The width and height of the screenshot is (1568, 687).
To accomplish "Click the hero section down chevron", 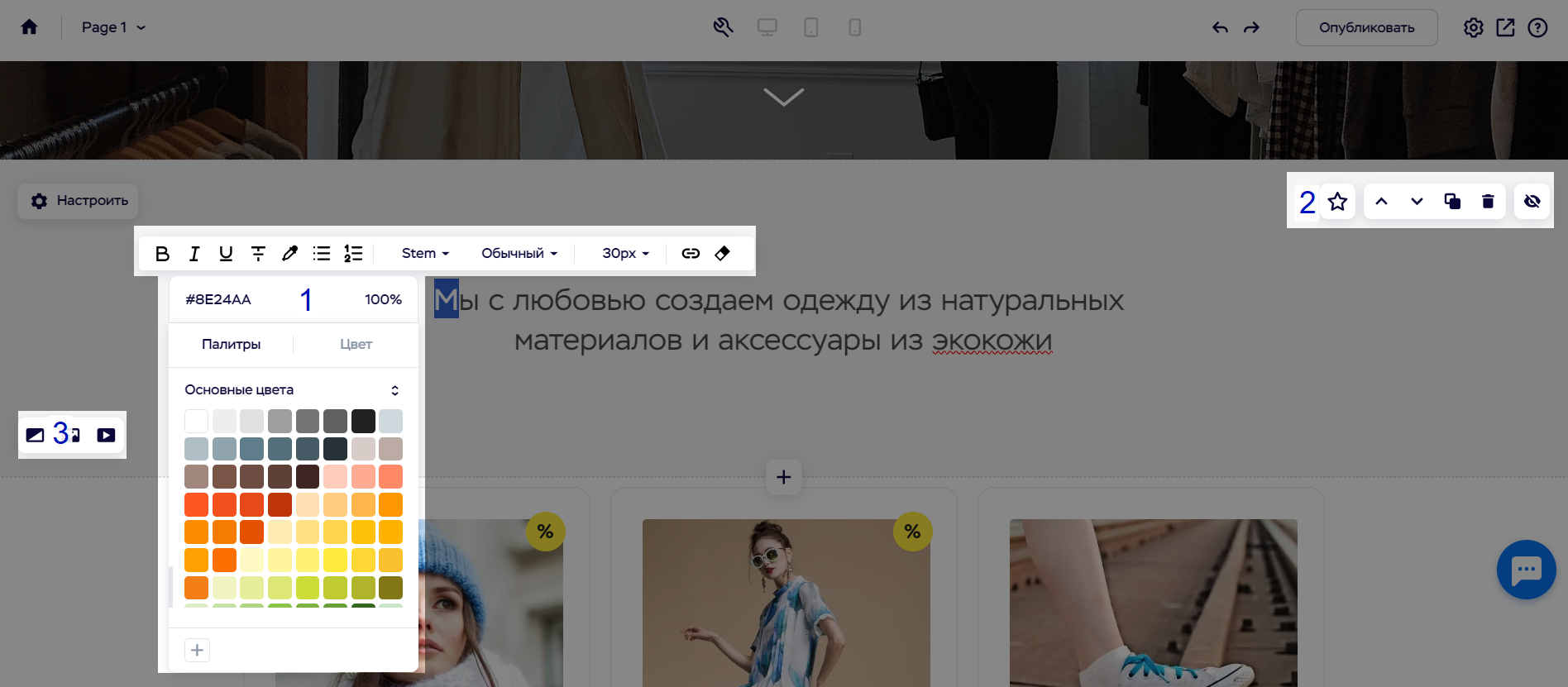I will (784, 97).
